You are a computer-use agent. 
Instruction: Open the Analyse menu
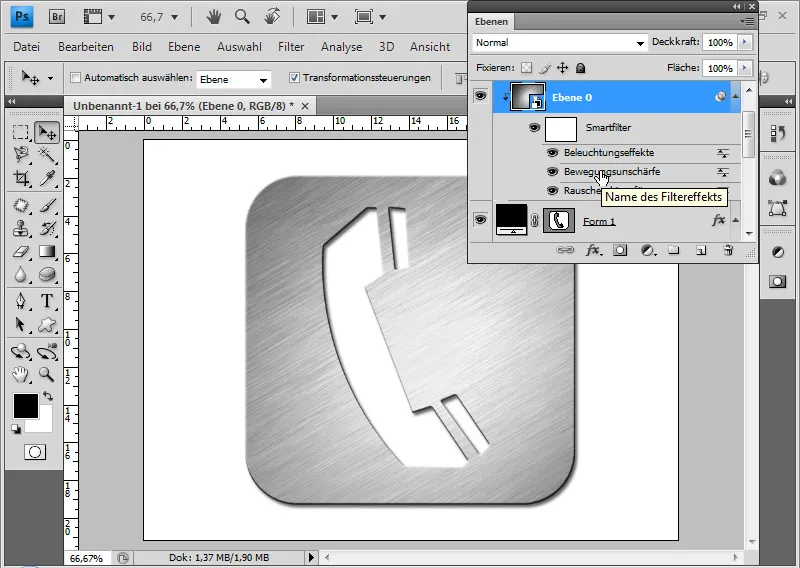pos(341,47)
